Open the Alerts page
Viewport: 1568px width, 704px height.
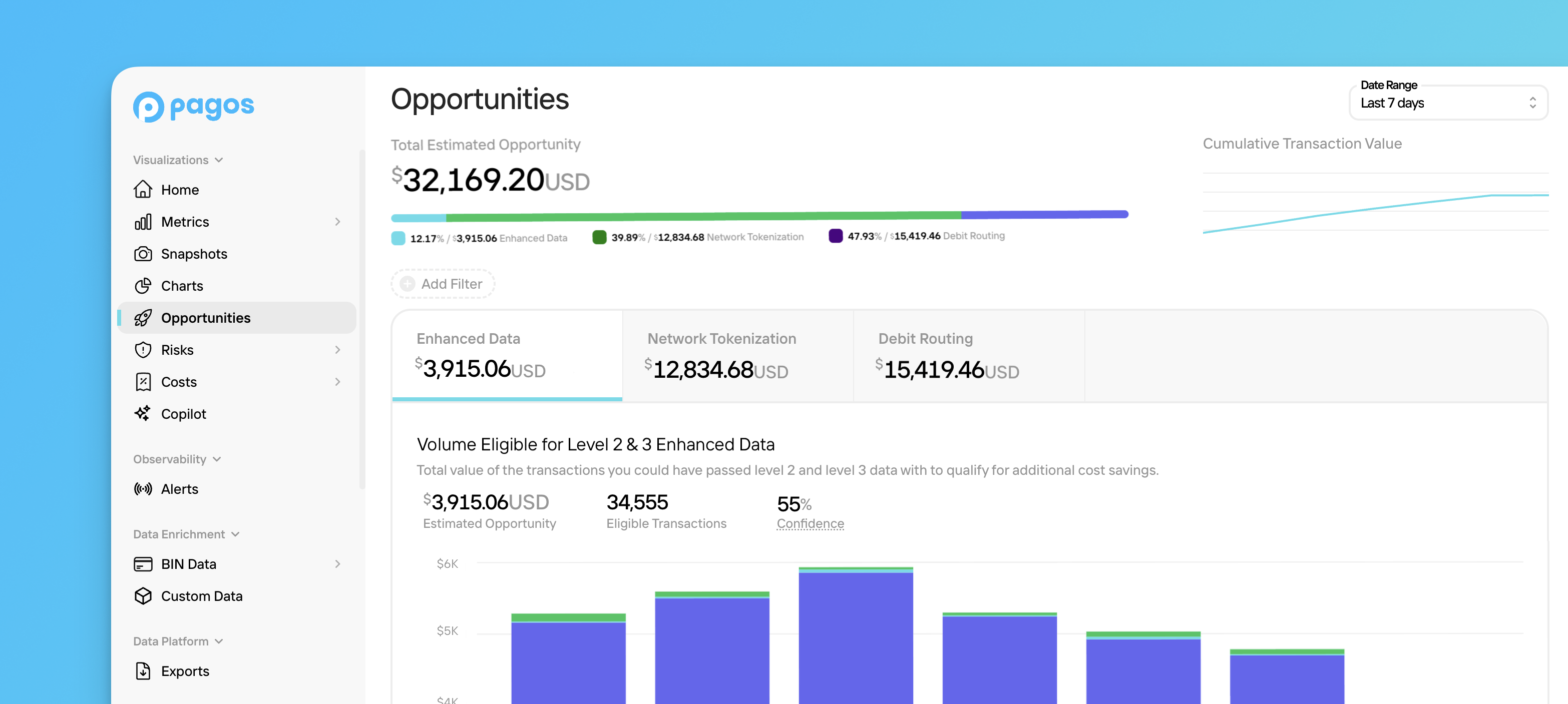click(x=237, y=489)
